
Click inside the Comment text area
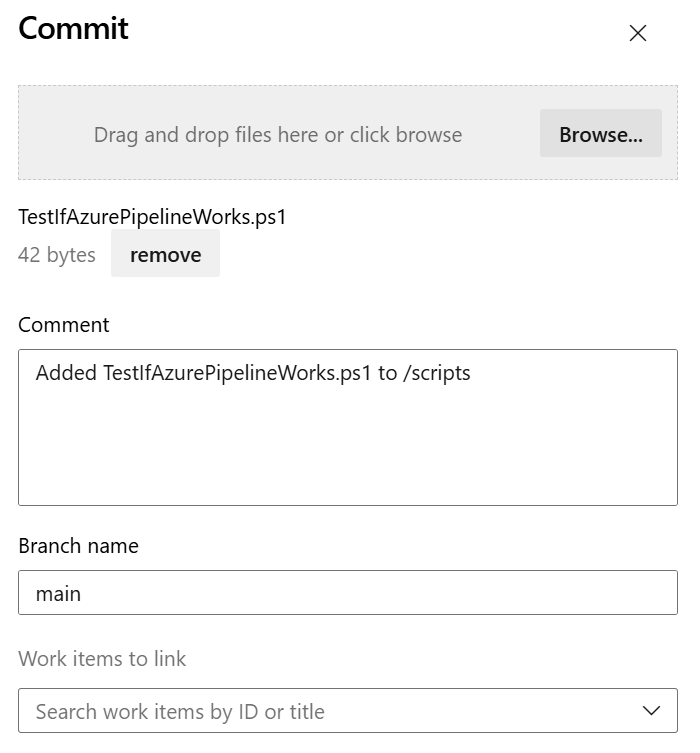click(x=347, y=440)
